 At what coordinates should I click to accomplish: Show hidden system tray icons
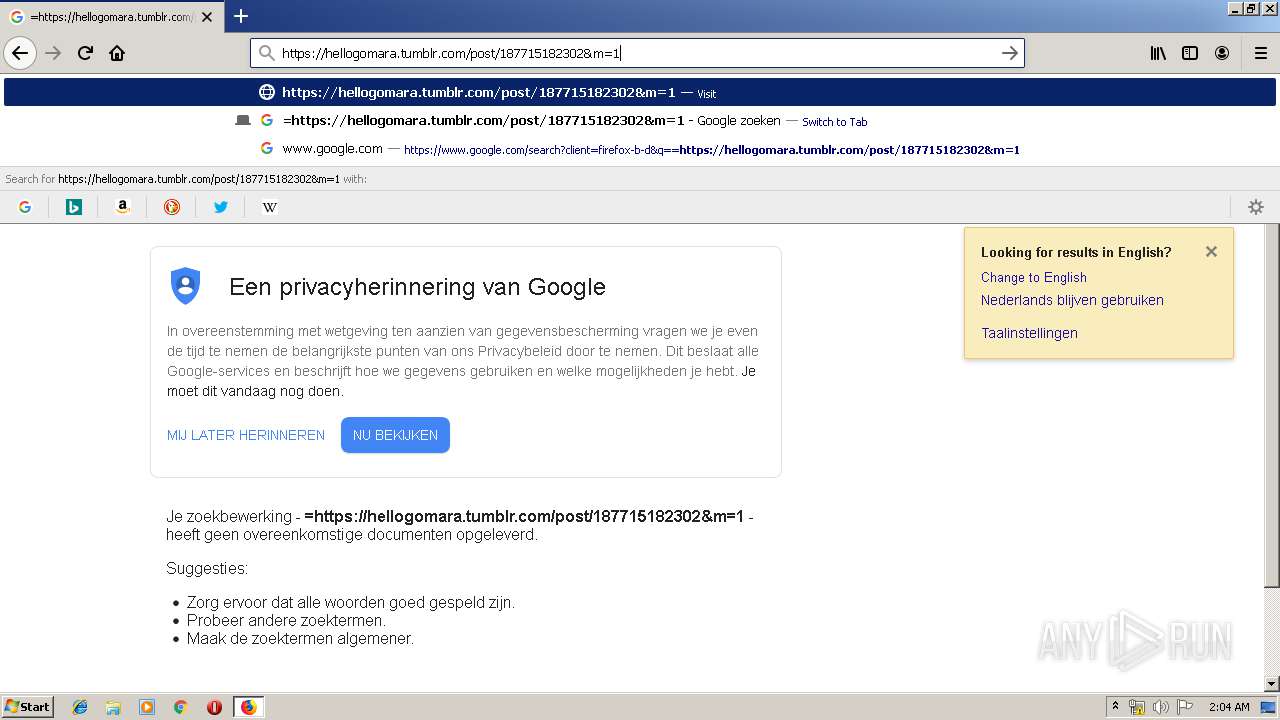pos(1115,707)
